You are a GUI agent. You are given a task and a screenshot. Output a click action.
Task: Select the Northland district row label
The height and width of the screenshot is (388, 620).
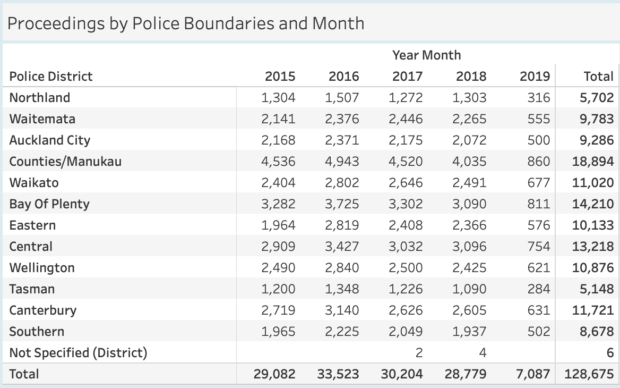pyautogui.click(x=40, y=98)
